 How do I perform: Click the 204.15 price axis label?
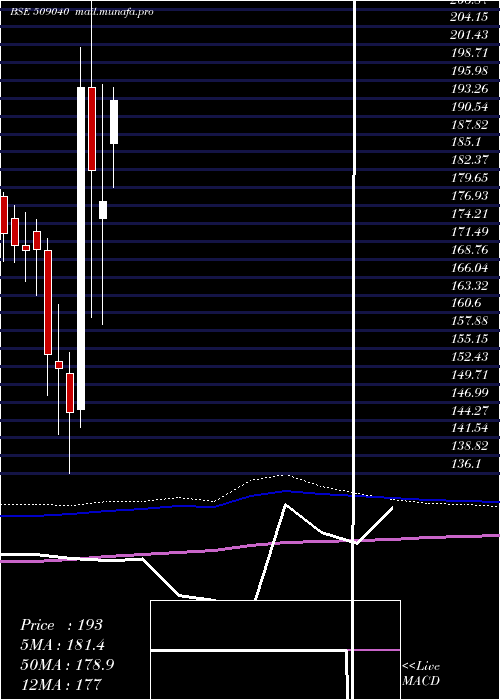point(469,17)
